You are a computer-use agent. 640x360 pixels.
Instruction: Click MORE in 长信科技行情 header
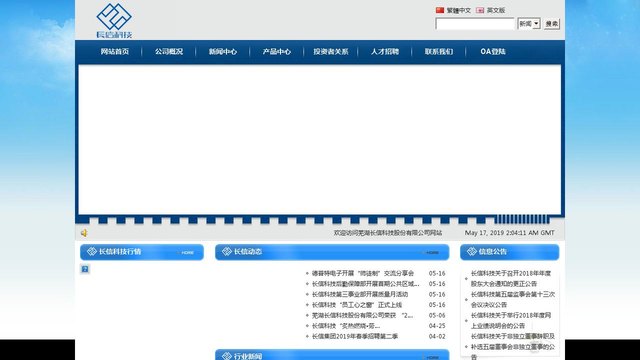(x=187, y=253)
